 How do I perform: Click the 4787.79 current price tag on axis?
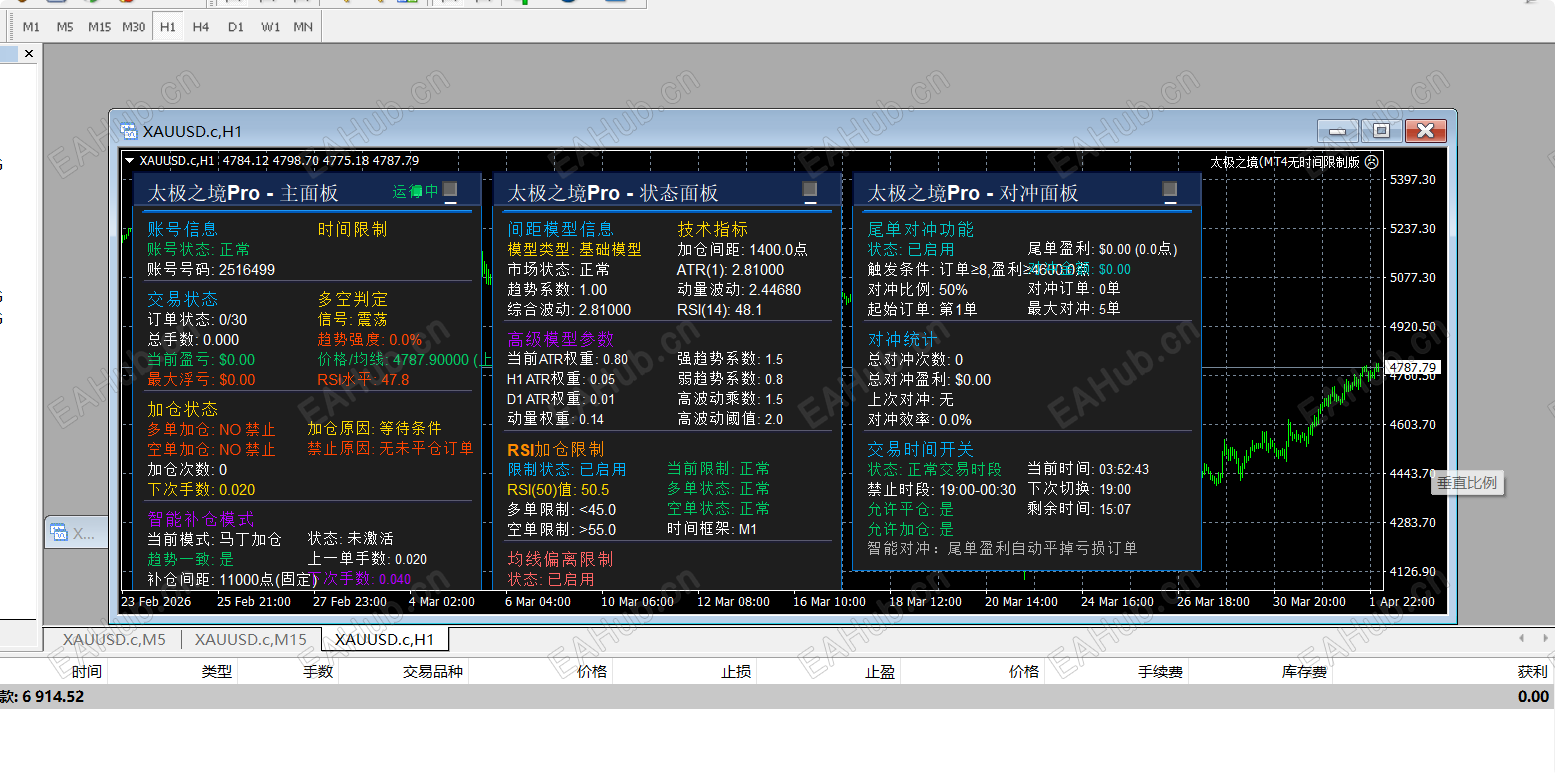pyautogui.click(x=1411, y=367)
